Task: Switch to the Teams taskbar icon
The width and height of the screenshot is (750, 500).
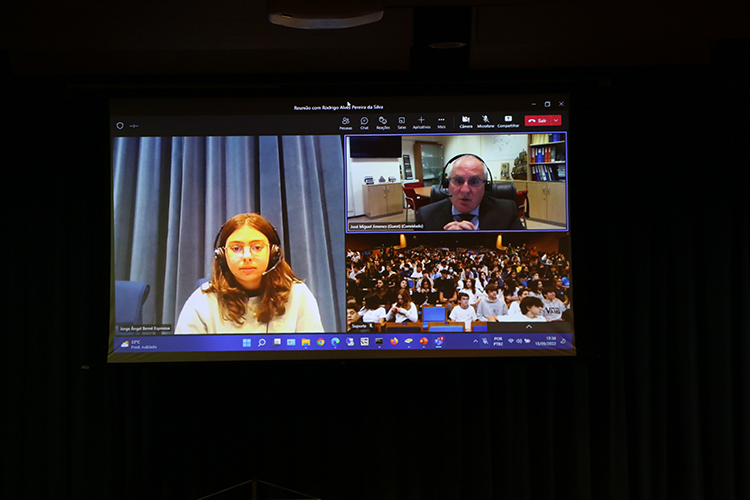Action: pos(438,341)
